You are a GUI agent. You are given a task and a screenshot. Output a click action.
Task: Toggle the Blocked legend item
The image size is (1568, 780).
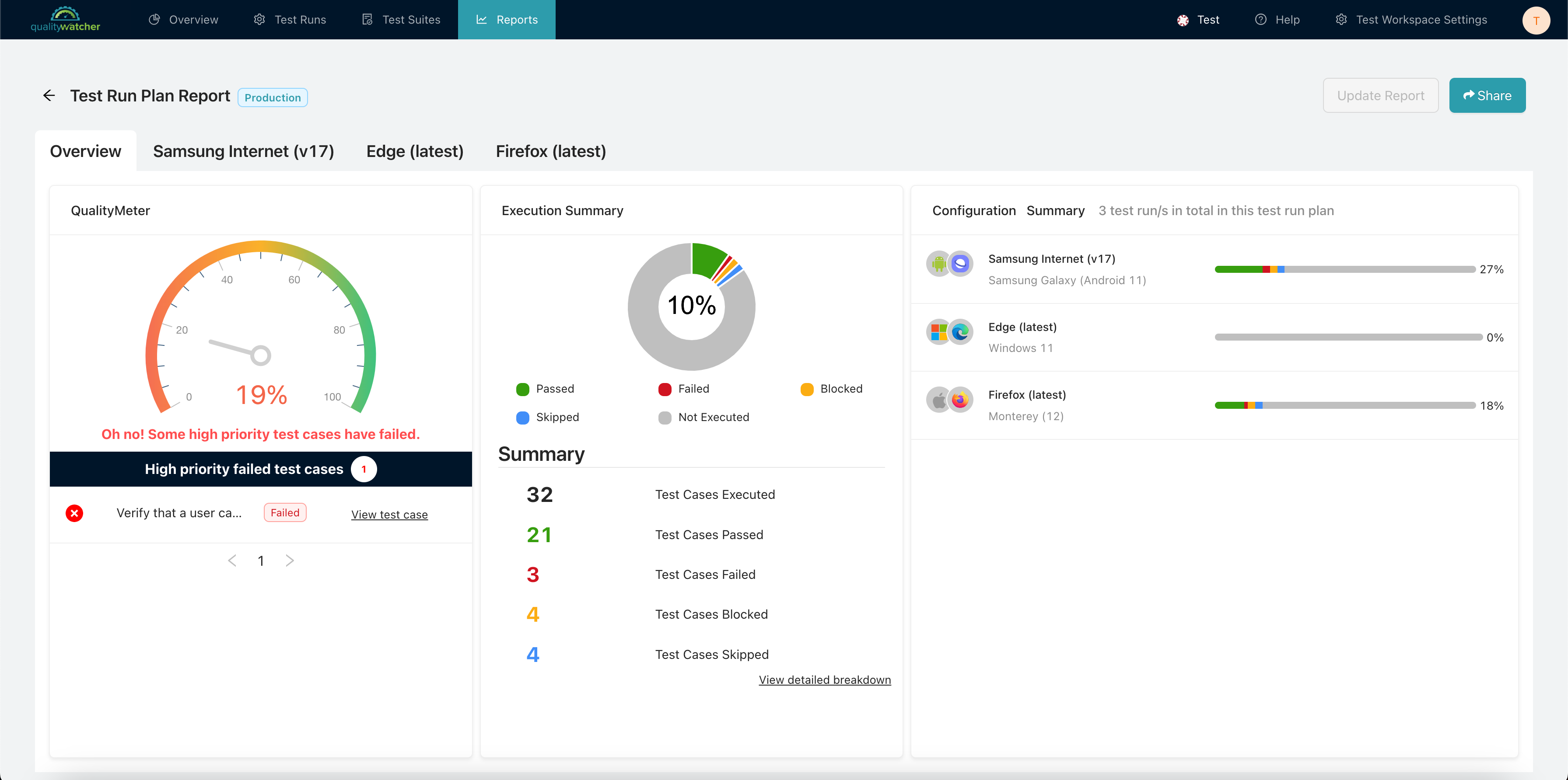click(x=832, y=389)
